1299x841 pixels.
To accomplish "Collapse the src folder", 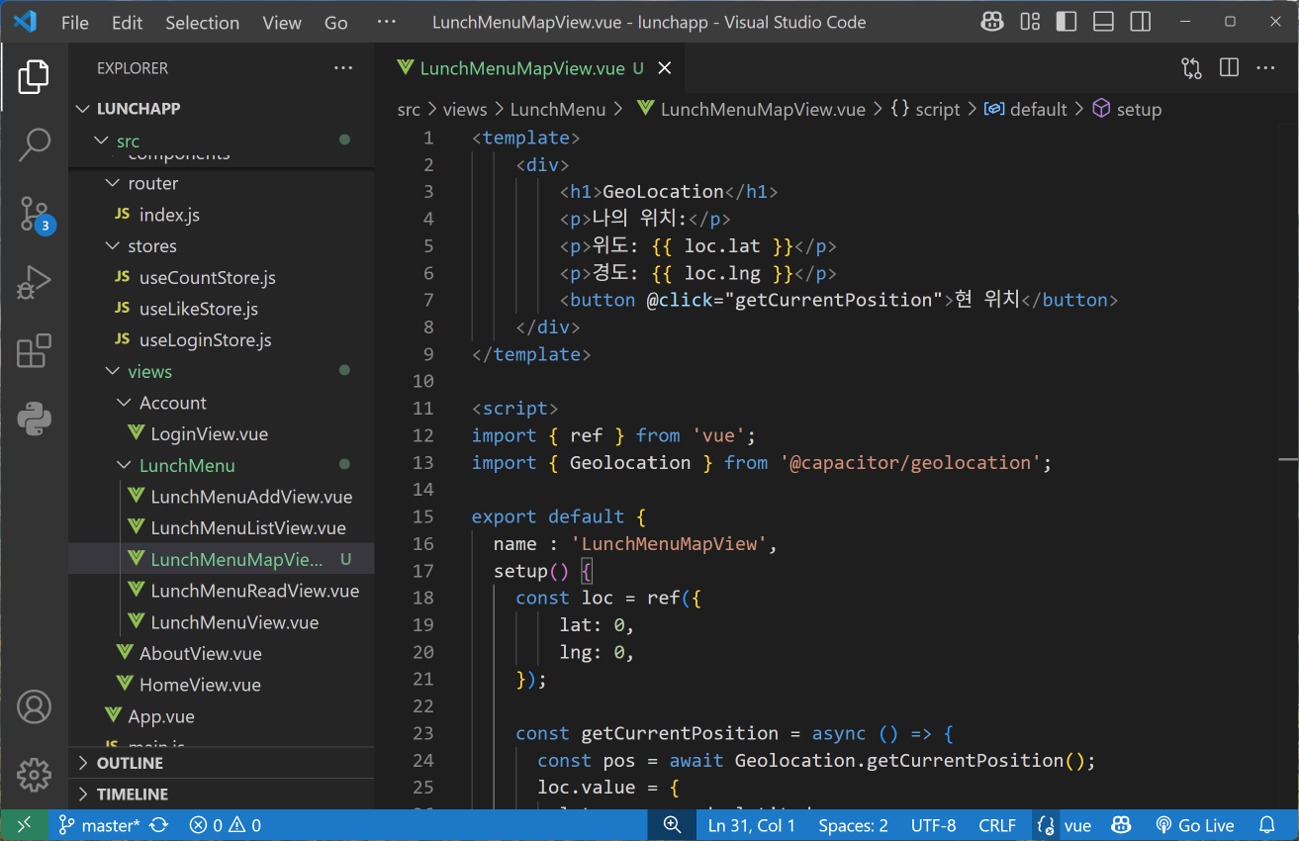I will (220, 141).
